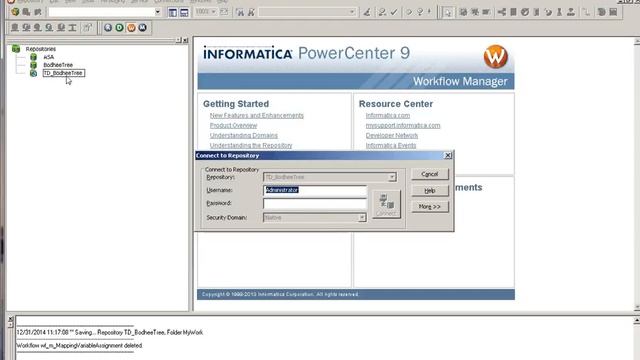Open the wide toolbar combo box dropdown

(158, 12)
